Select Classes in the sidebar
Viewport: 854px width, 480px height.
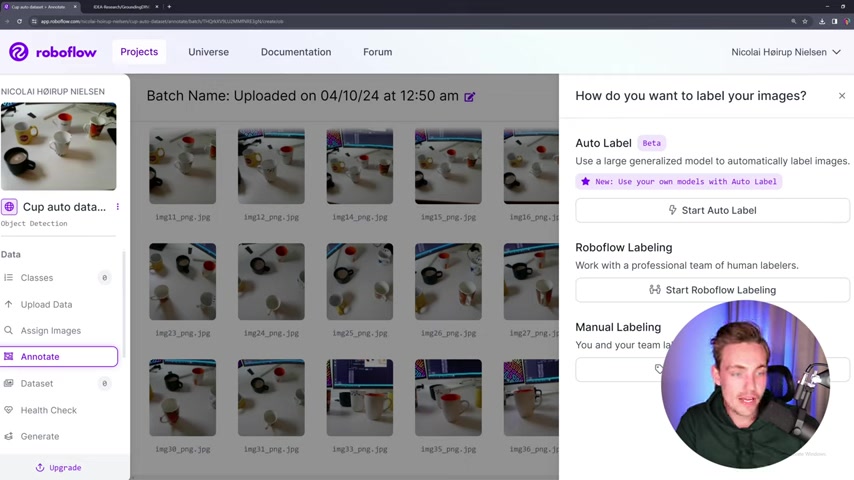[59, 278]
